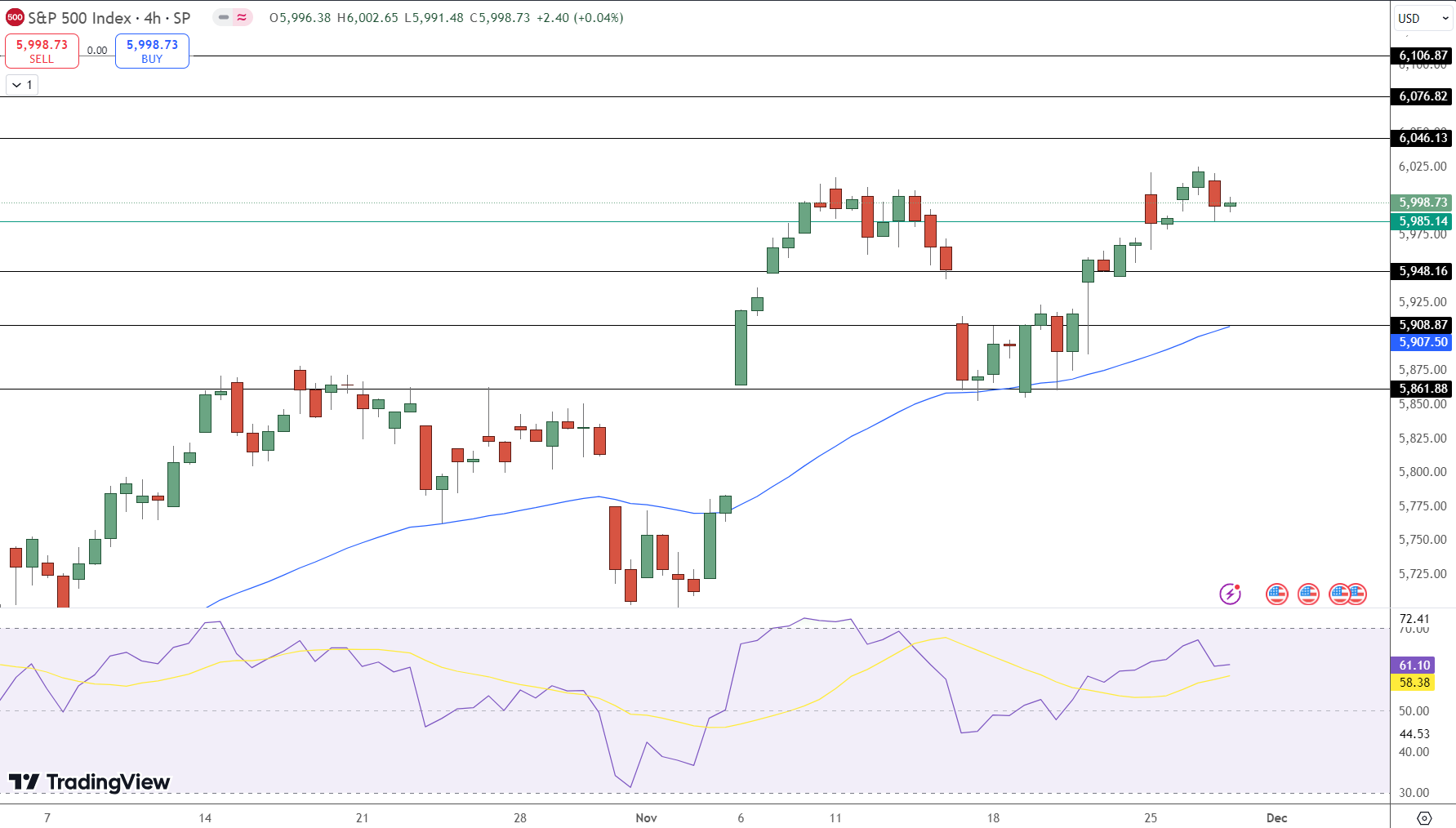Collapse the indicator legend chevron labeled 1

pos(22,85)
